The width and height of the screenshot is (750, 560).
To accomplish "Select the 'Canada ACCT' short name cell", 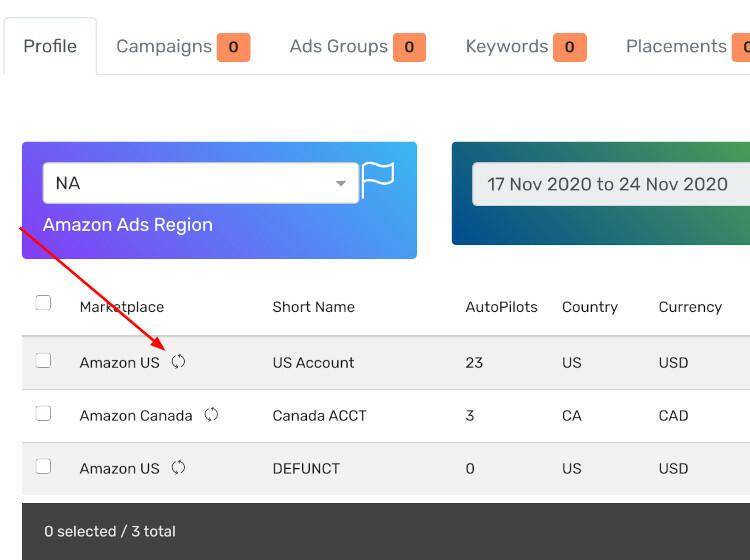I will click(x=320, y=416).
